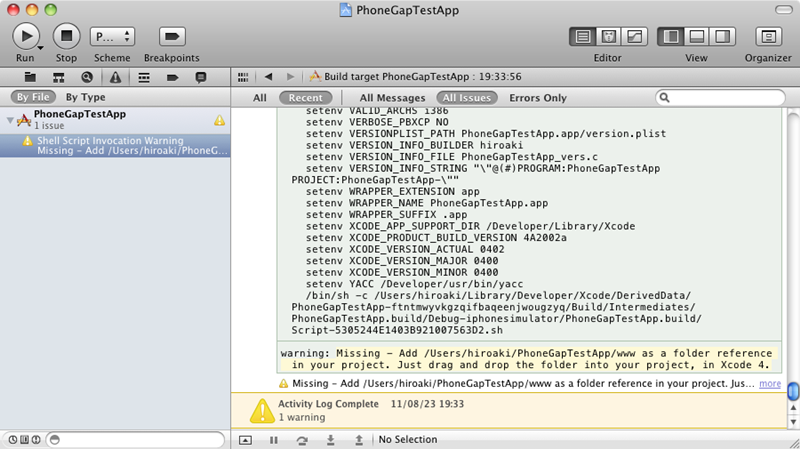Viewport: 800px width, 449px height.
Task: Click the Activity Log Complete warning icon
Action: (262, 410)
